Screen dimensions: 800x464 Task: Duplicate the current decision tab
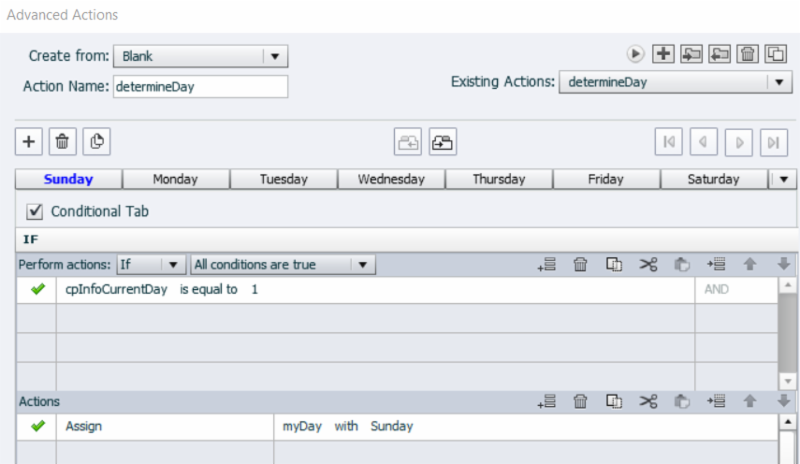pos(96,142)
